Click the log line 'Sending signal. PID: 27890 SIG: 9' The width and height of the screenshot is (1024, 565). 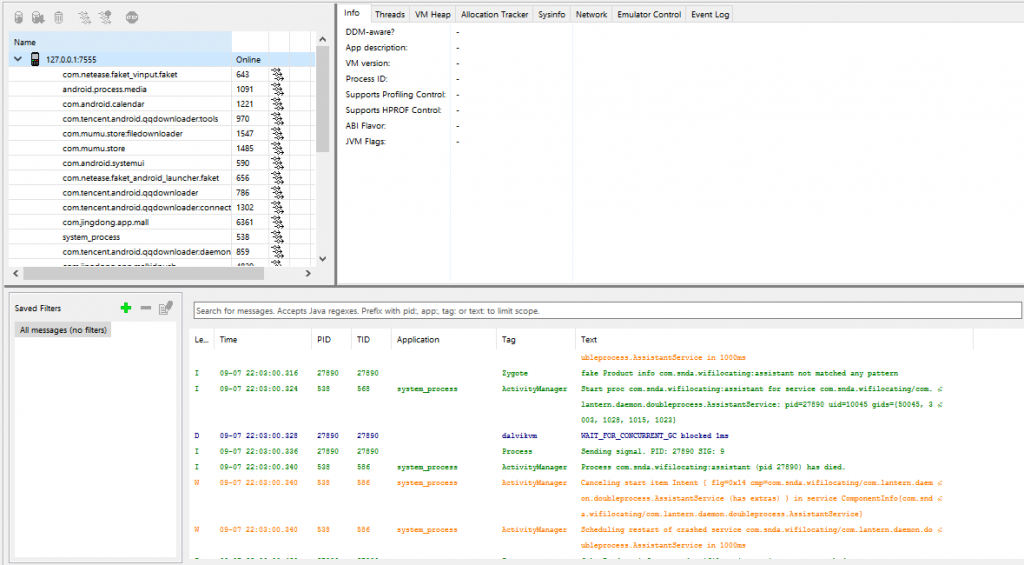tap(652, 451)
